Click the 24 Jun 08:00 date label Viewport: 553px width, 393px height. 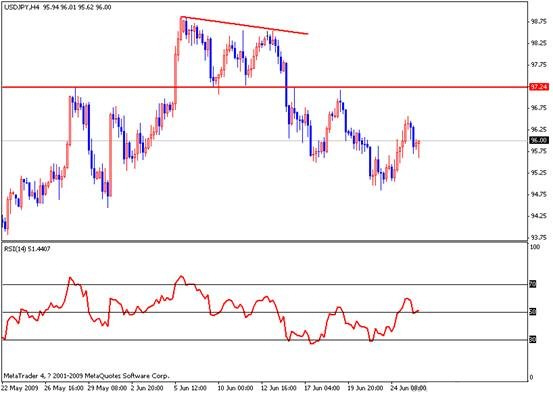click(409, 388)
